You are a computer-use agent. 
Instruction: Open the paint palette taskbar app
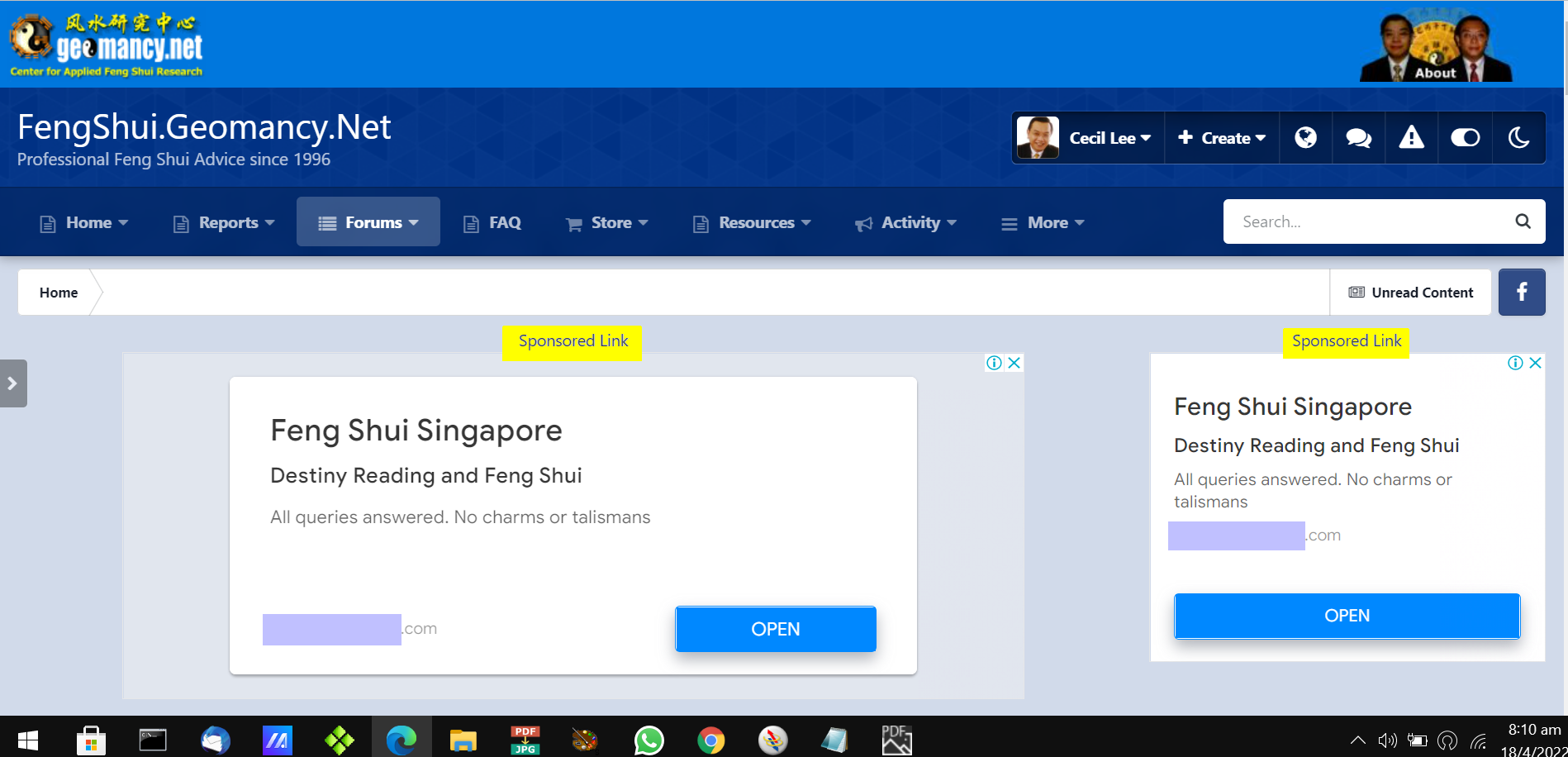[585, 740]
